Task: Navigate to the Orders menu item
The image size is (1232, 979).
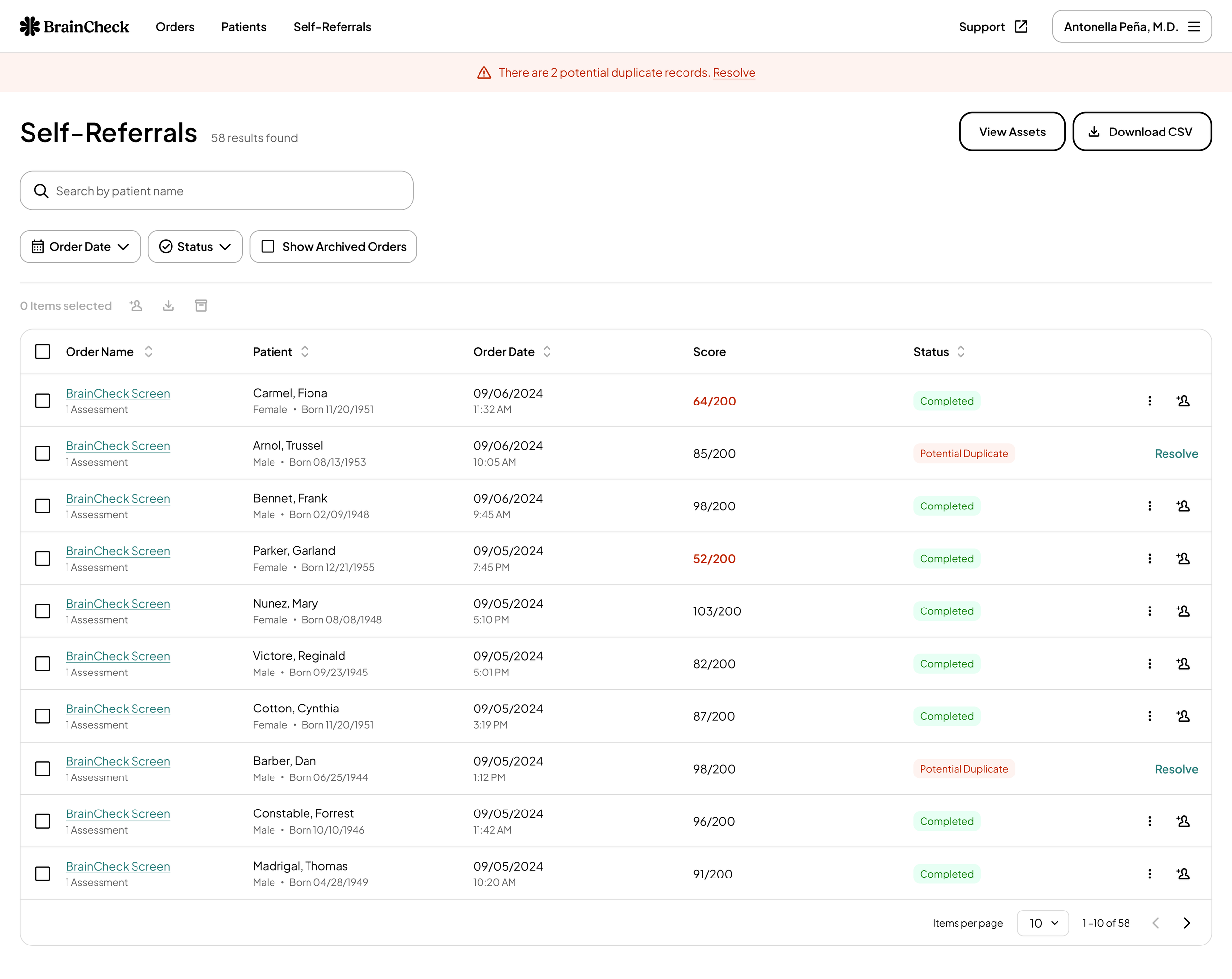Action: (175, 27)
